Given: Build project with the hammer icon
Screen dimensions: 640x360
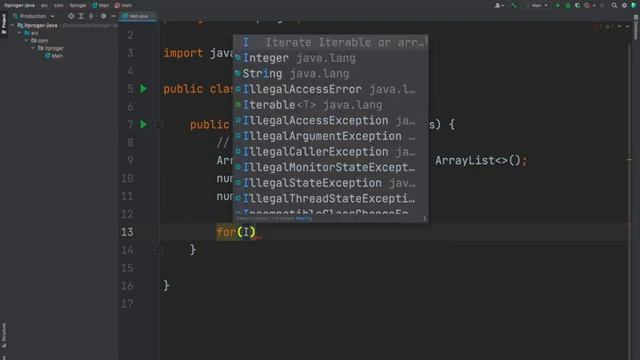Looking at the screenshot, I should click(514, 5).
